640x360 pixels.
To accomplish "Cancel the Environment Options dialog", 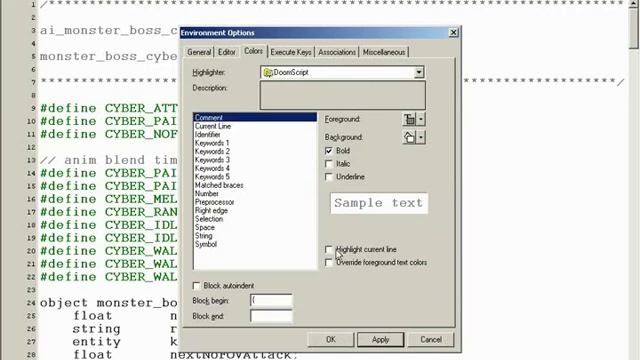I will [x=431, y=340].
